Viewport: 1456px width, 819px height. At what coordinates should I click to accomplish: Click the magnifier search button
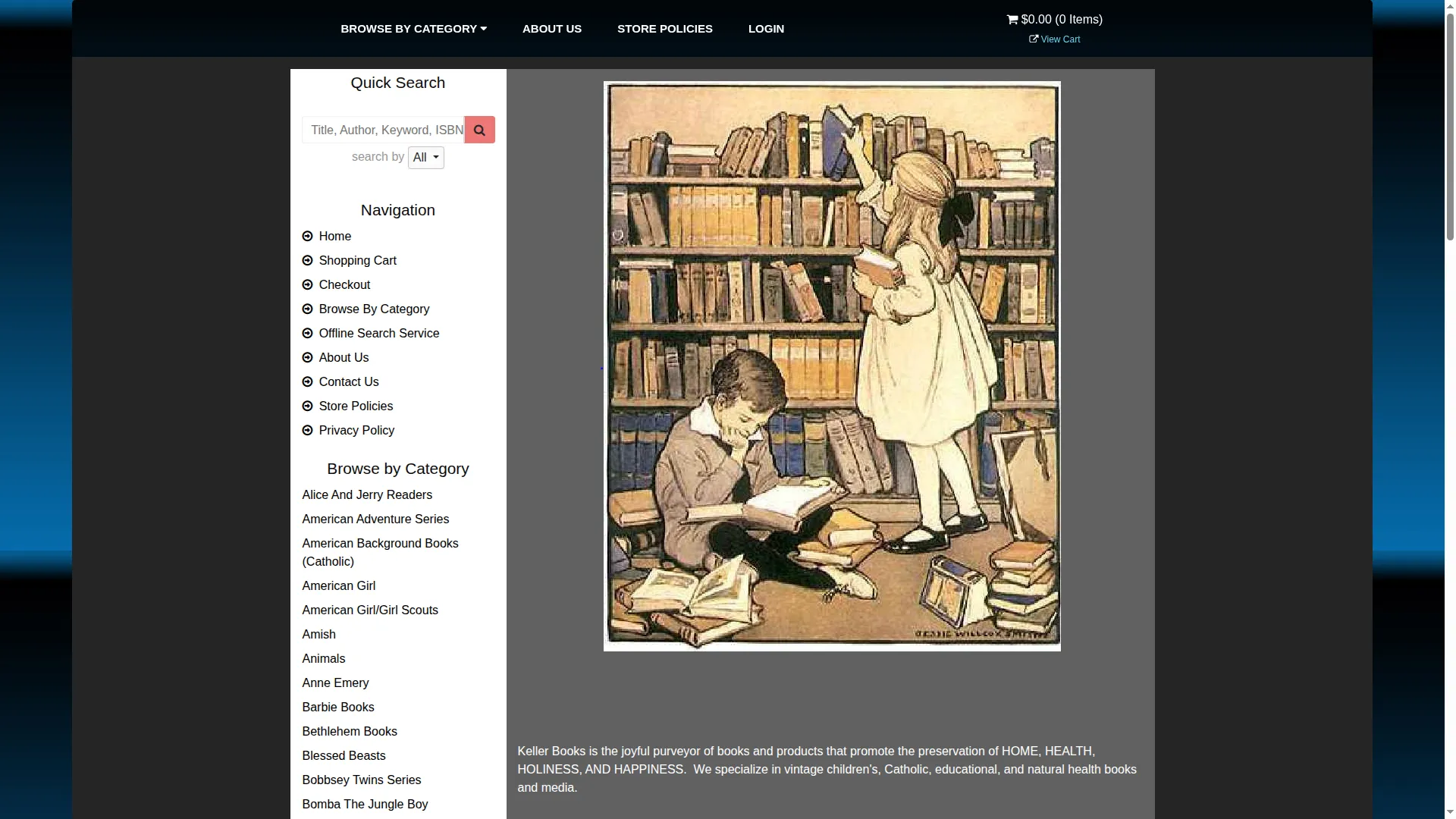coord(479,130)
